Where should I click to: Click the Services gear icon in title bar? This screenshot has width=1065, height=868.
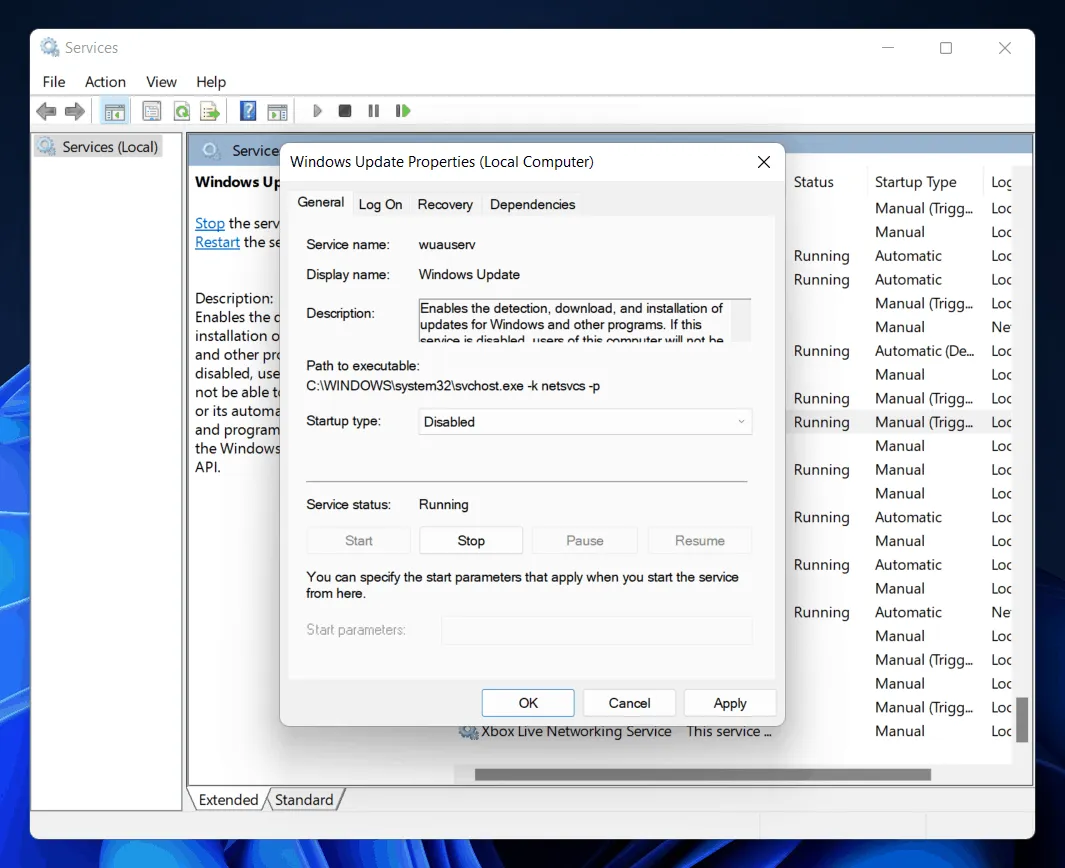click(x=50, y=48)
